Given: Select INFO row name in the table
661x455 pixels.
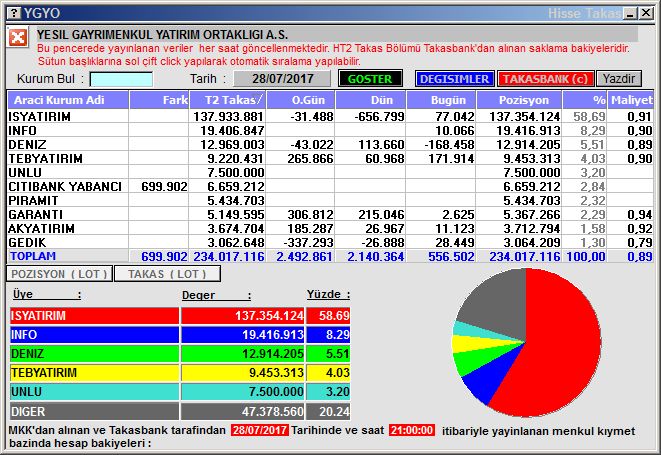Looking at the screenshot, I should [x=22, y=131].
